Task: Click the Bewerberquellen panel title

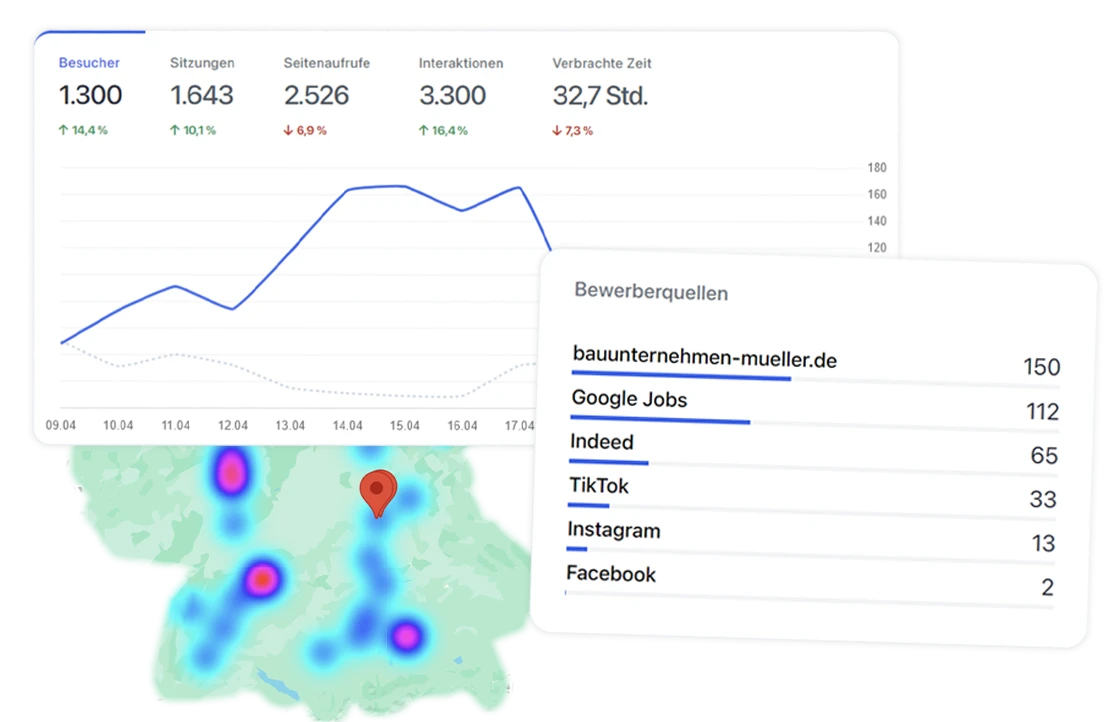Action: point(651,293)
